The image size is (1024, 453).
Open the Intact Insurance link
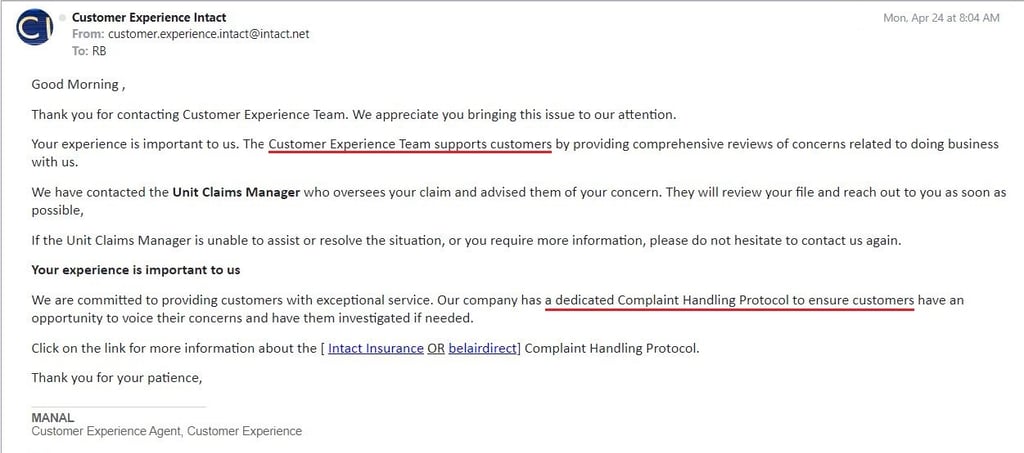pos(375,349)
